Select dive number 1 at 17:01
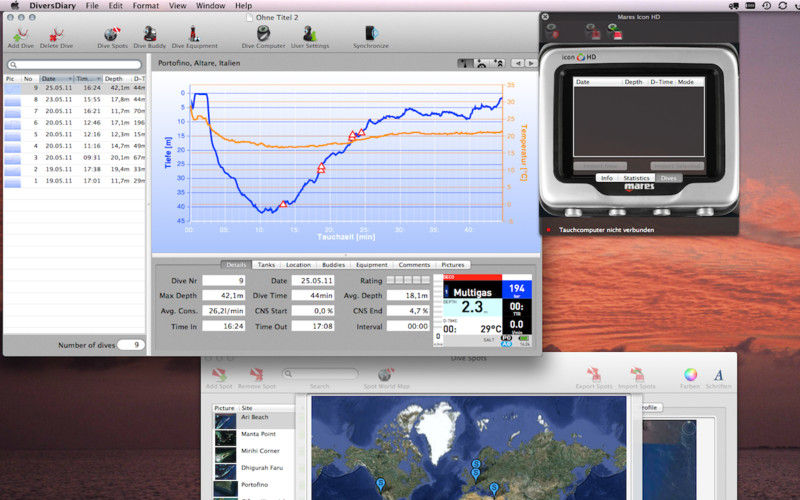The height and width of the screenshot is (500, 800). pos(75,181)
